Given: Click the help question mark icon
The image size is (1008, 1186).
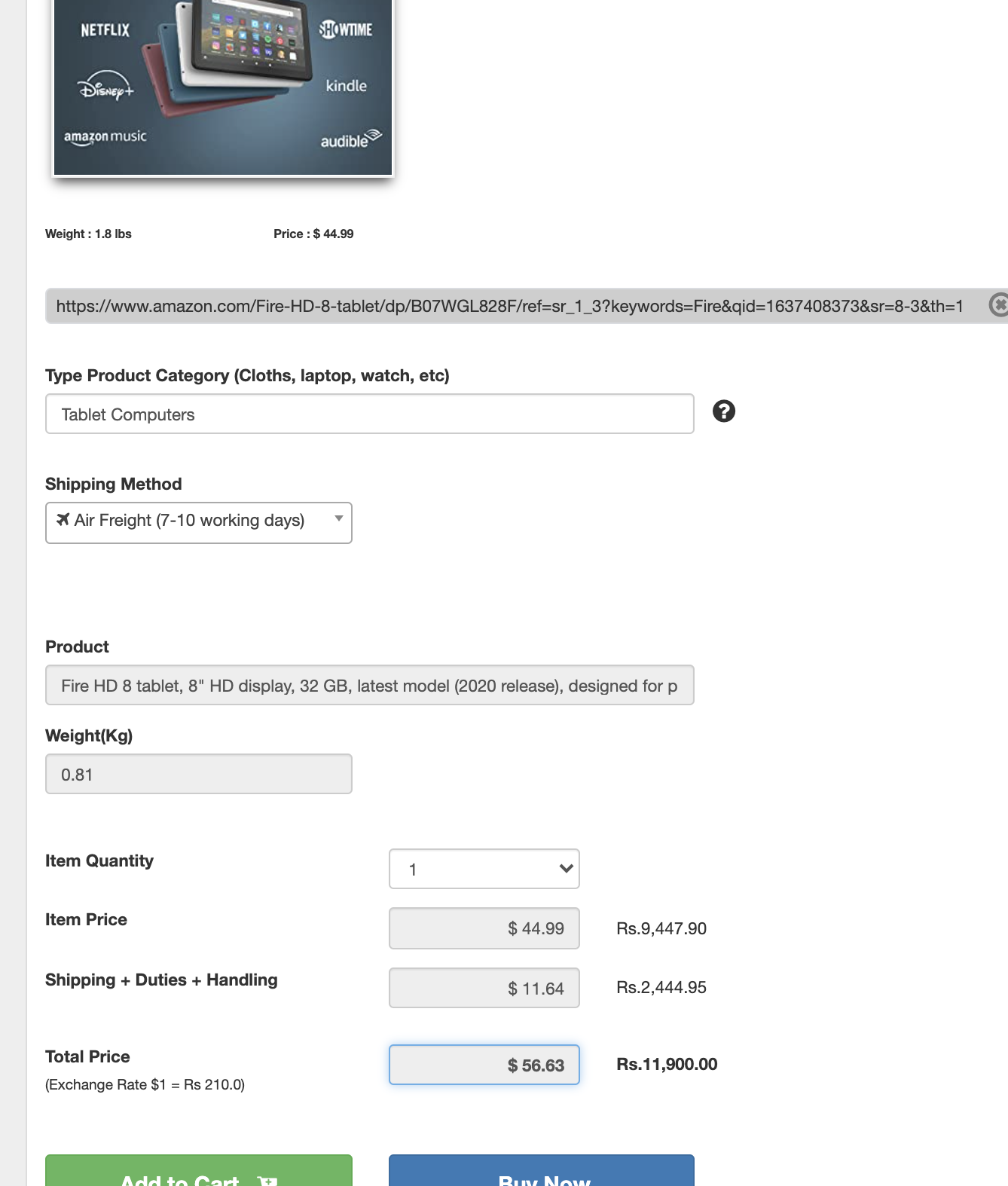Looking at the screenshot, I should click(724, 411).
